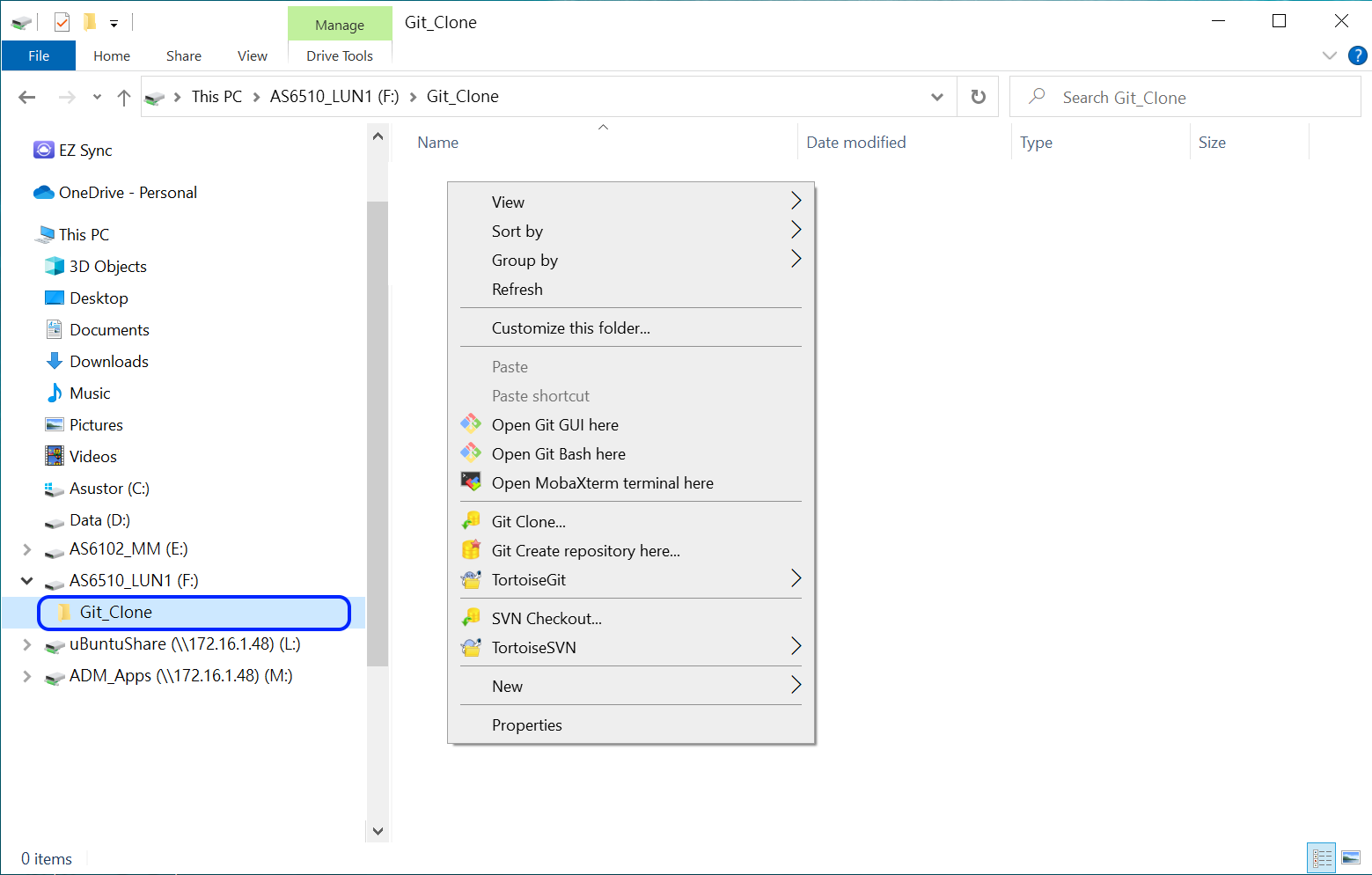Image resolution: width=1372 pixels, height=875 pixels.
Task: Click the Music note icon
Action: click(x=55, y=393)
